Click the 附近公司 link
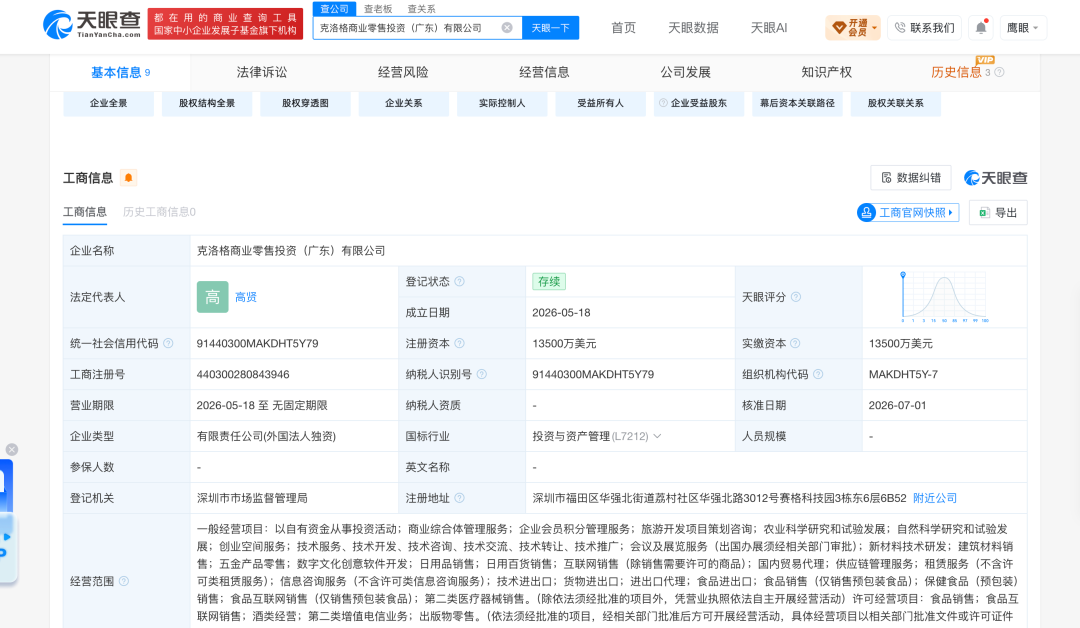Image resolution: width=1080 pixels, height=628 pixels. (x=935, y=498)
